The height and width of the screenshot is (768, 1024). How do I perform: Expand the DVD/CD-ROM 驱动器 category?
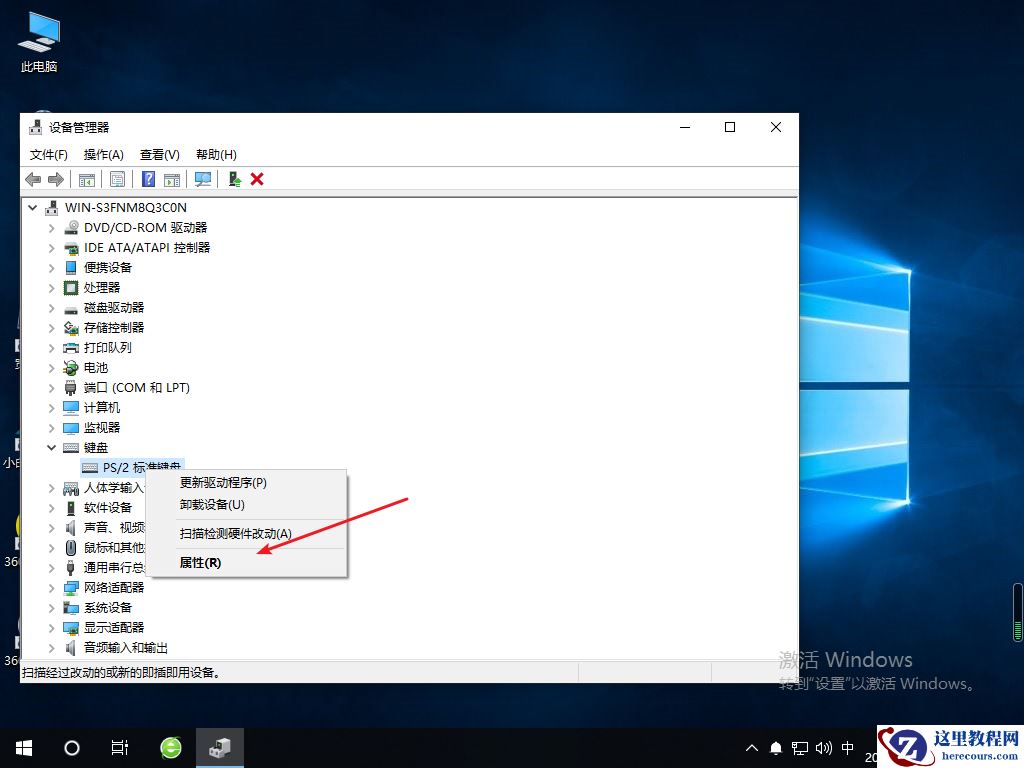click(52, 227)
